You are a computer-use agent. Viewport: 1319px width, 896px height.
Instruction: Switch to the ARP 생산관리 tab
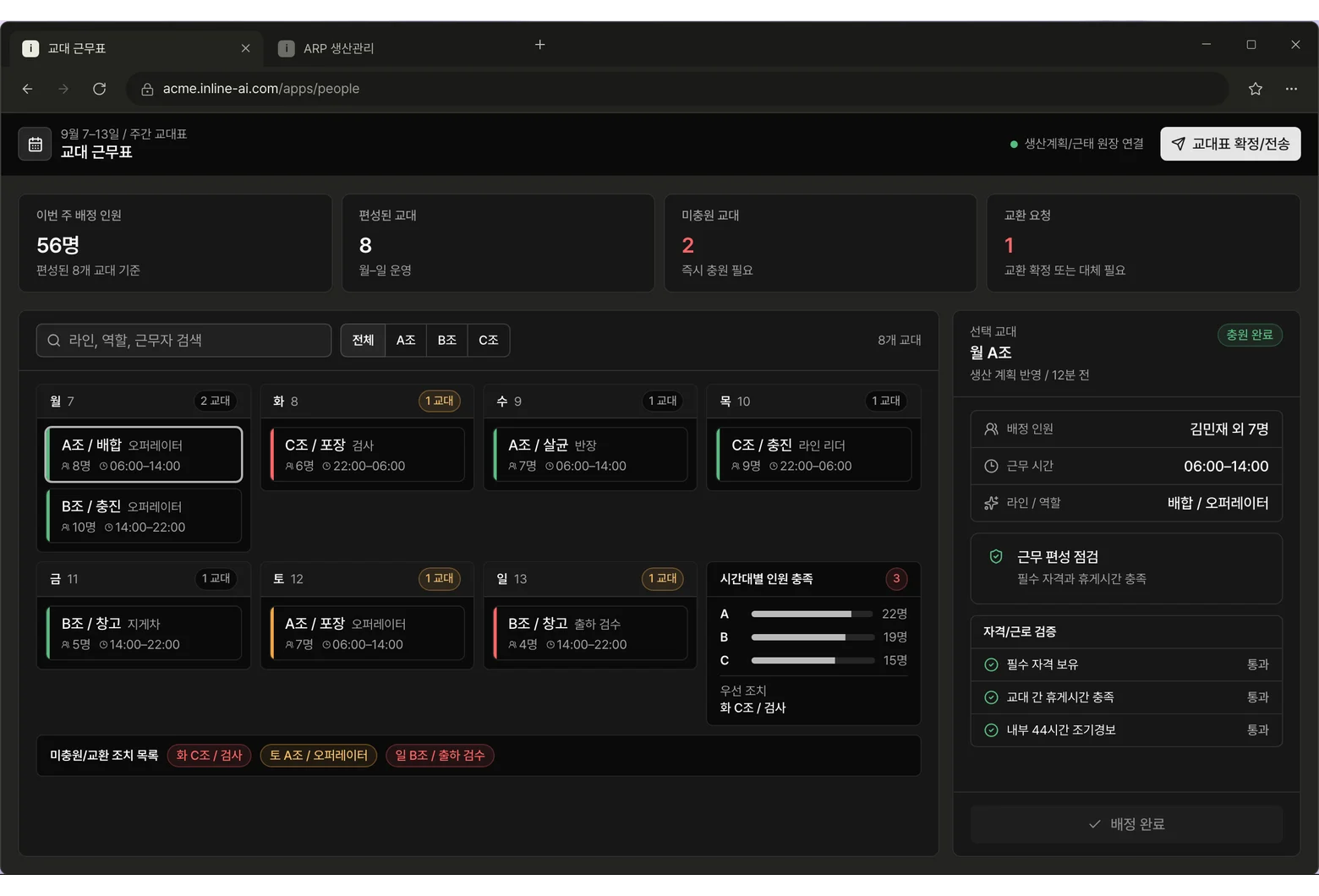pos(389,48)
